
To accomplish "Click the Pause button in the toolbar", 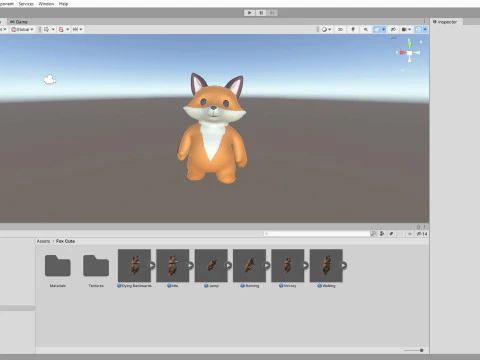I will coord(261,13).
